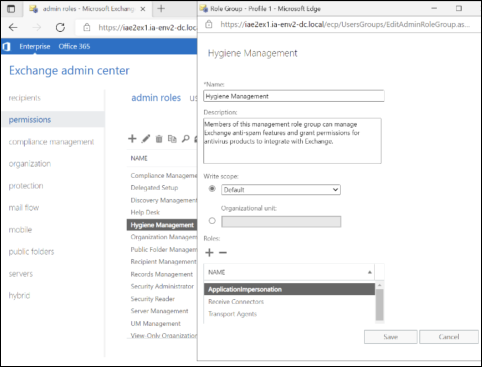Click the Name input field
The width and height of the screenshot is (482, 367).
294,96
